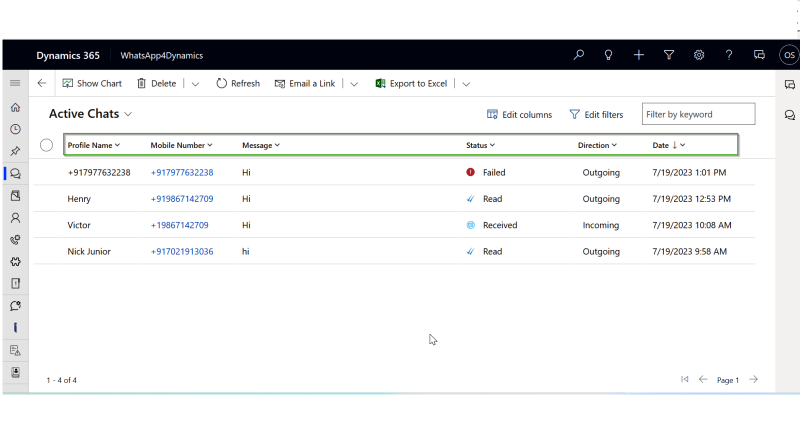Image resolution: width=800 pixels, height=423 pixels.
Task: Click the Edit columns button
Action: pyautogui.click(x=519, y=115)
